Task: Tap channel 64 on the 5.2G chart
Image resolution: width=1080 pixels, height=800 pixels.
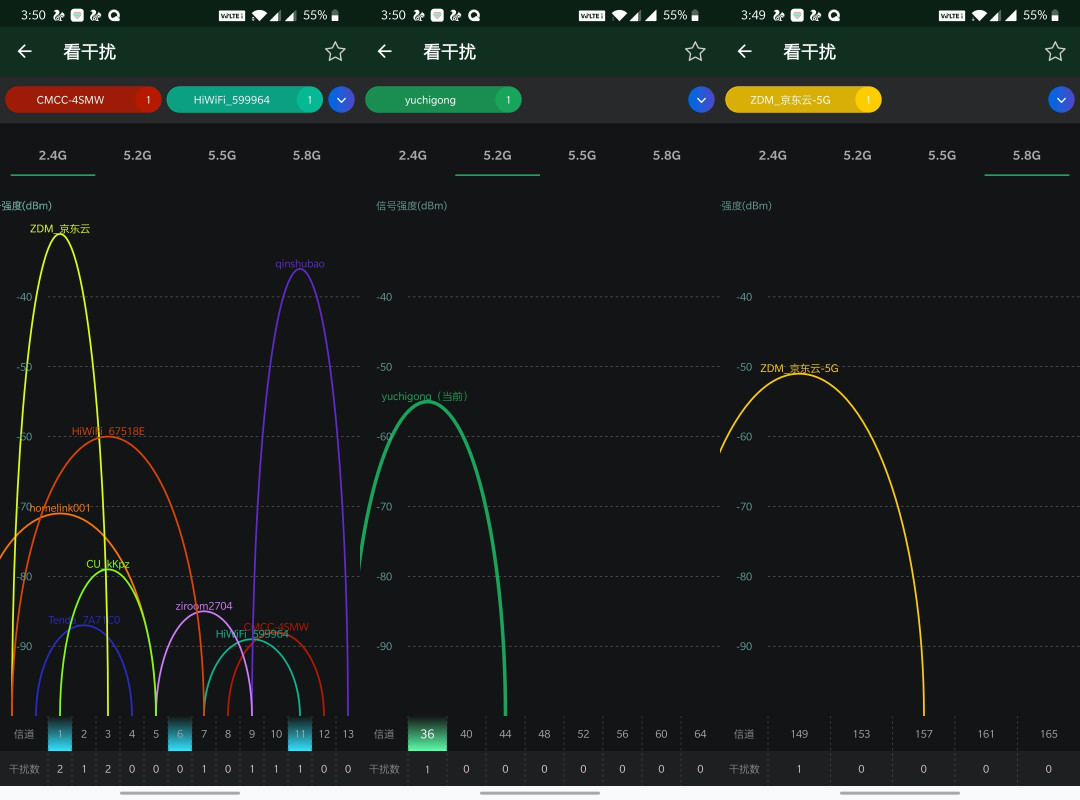Action: pos(700,734)
